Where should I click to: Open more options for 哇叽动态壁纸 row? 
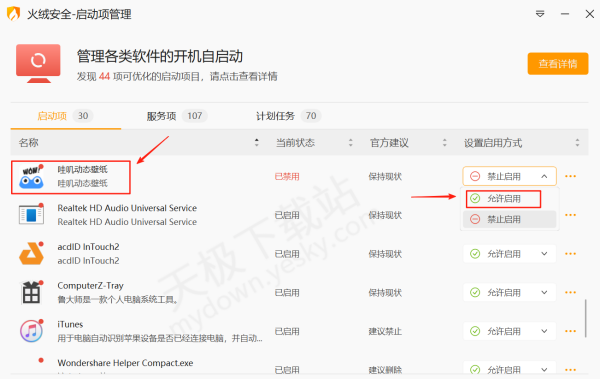570,176
